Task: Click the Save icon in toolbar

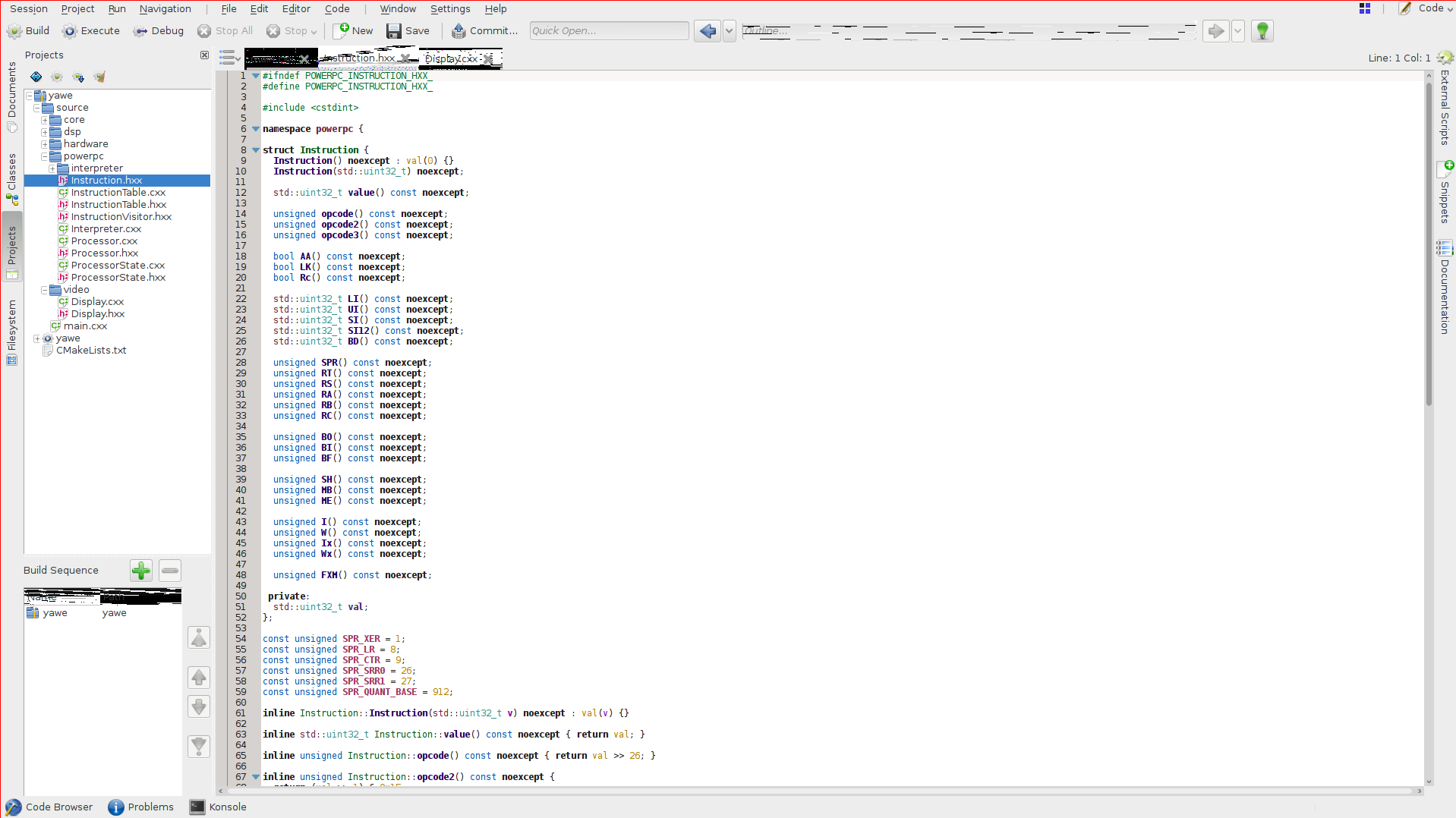Action: point(408,31)
